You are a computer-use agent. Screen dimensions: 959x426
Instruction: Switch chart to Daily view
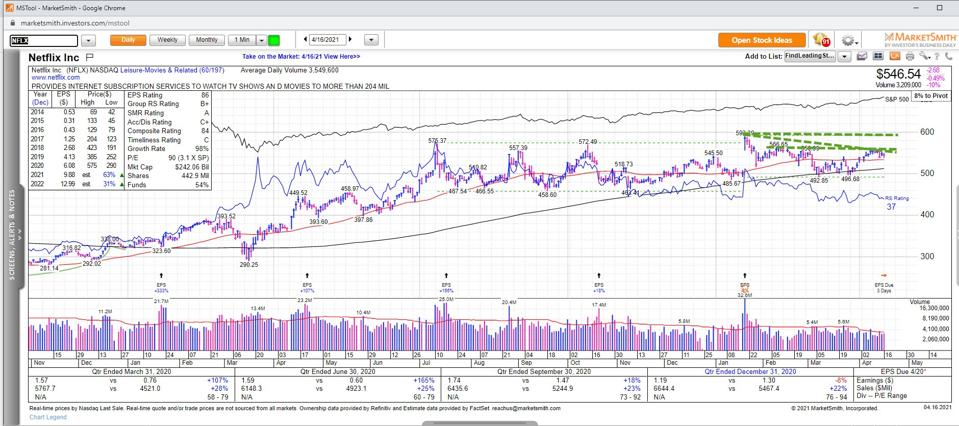[x=127, y=40]
